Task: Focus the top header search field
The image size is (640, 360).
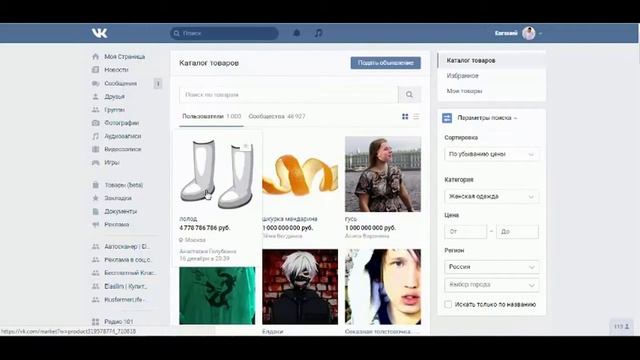Action: pyautogui.click(x=224, y=33)
